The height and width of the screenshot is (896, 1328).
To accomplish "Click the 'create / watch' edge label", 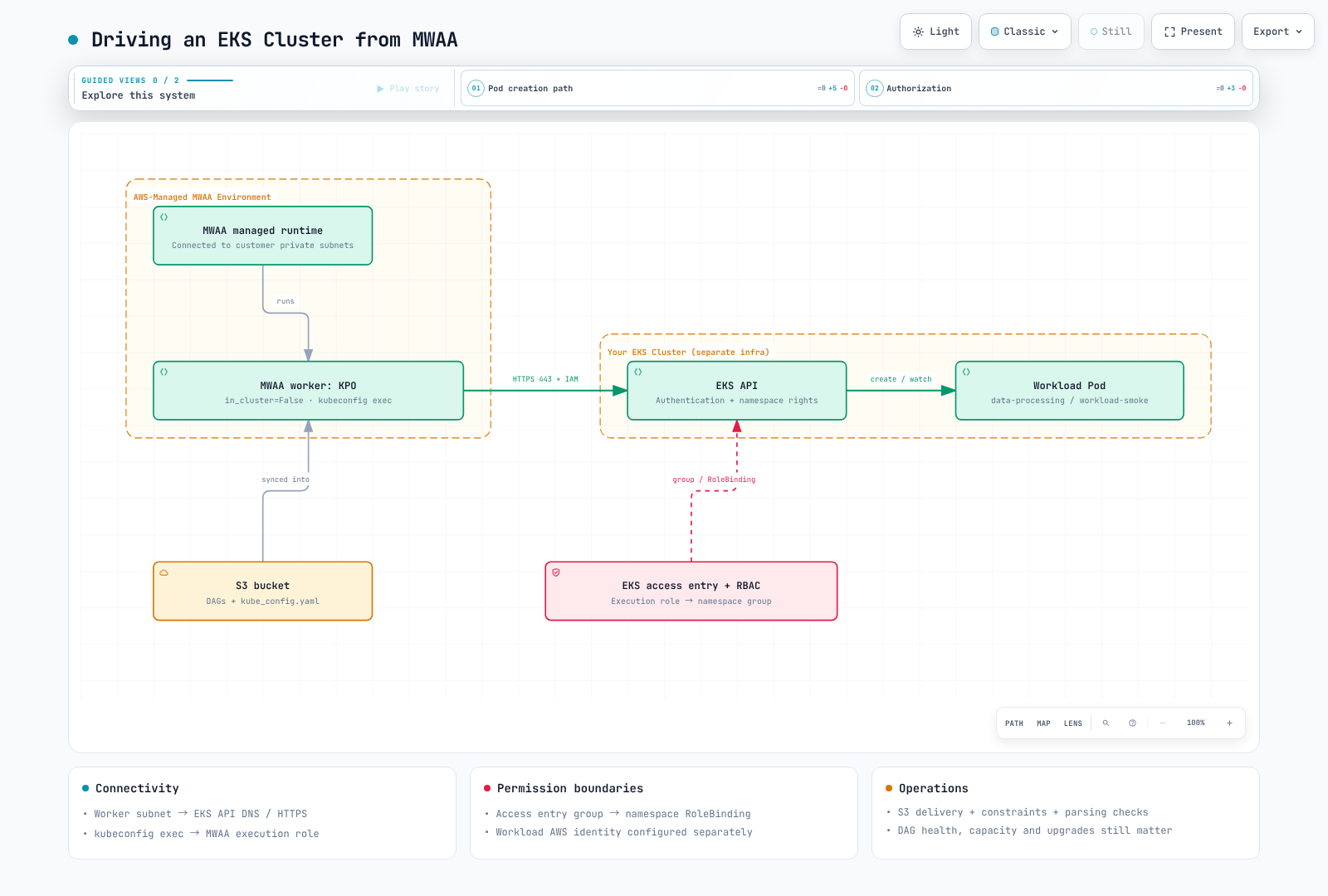I will coord(901,379).
